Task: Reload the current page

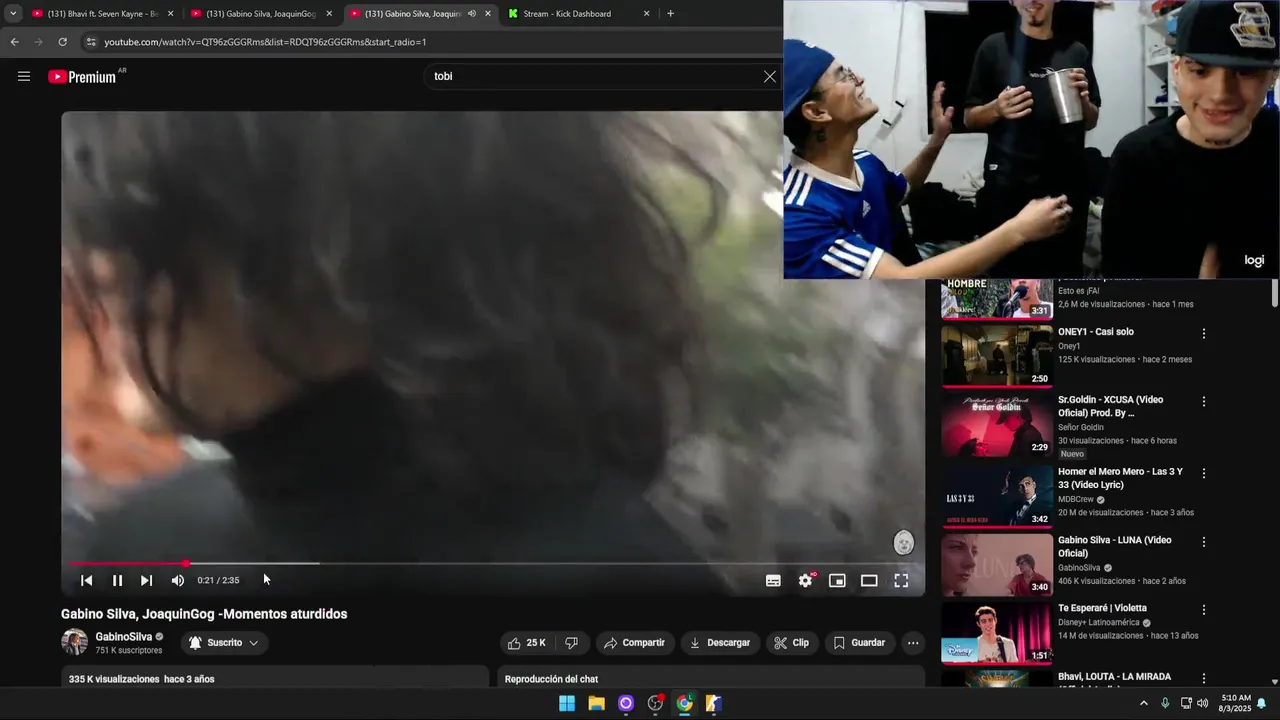Action: click(62, 42)
